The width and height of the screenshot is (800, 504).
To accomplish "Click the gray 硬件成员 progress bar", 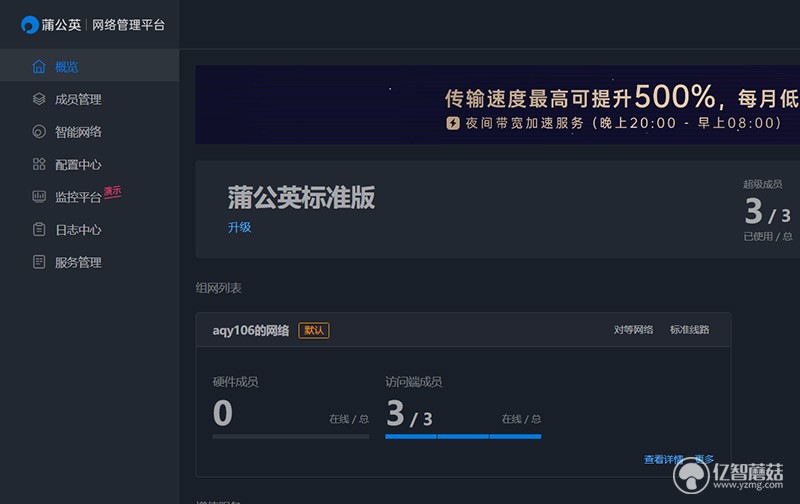I will pos(291,436).
